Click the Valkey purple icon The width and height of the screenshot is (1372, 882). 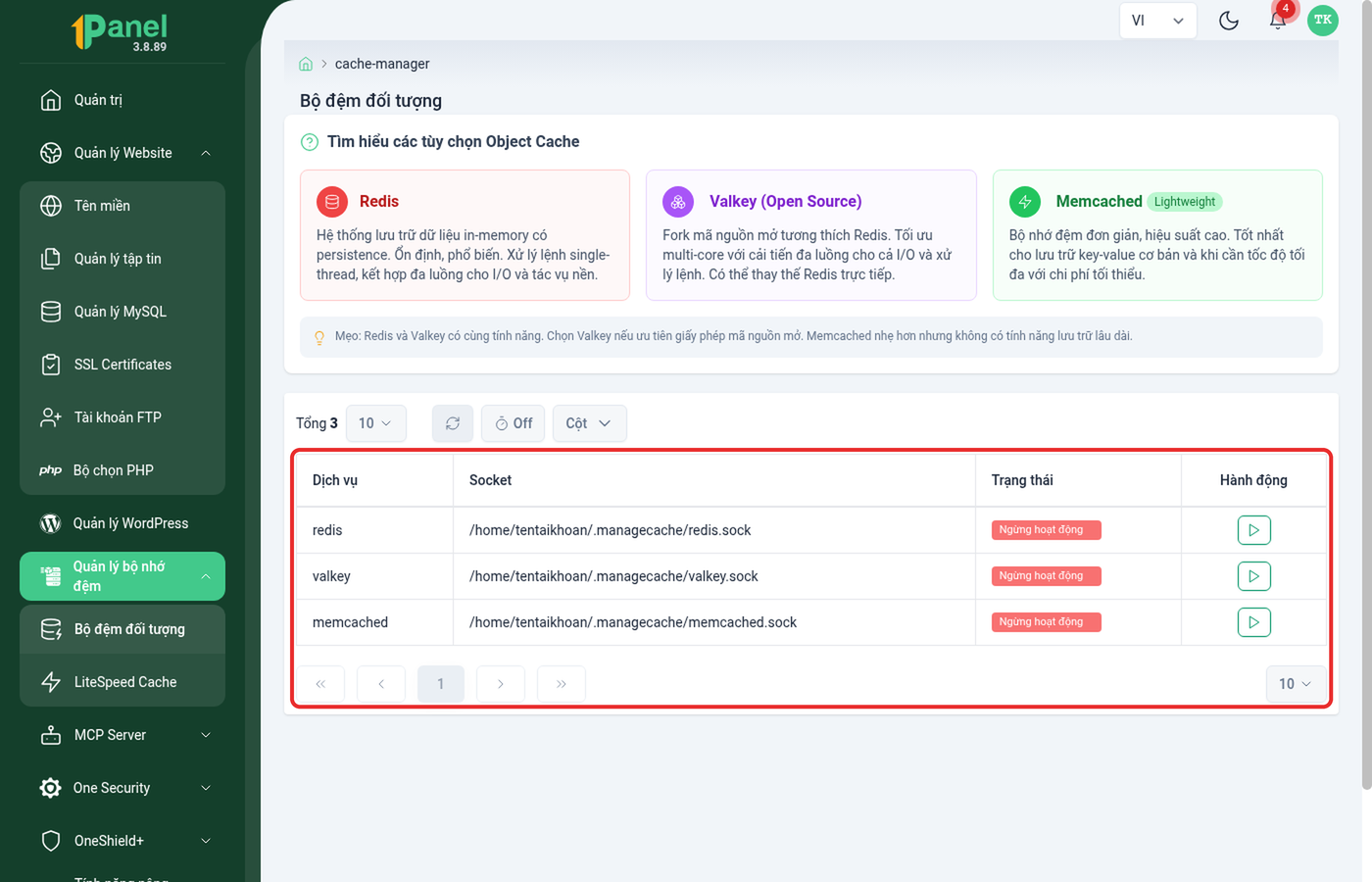click(x=678, y=202)
